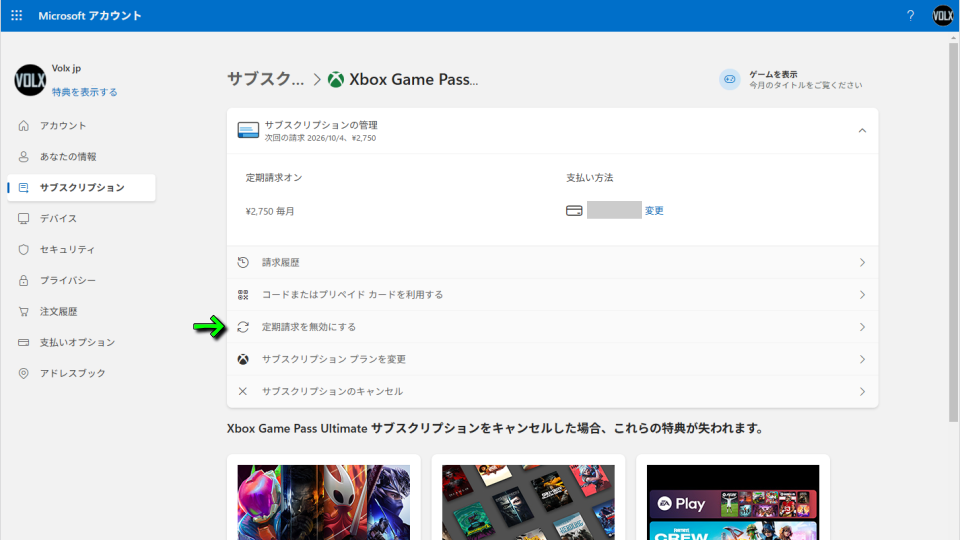Click the Xbox icon beside プランを変更

(243, 359)
